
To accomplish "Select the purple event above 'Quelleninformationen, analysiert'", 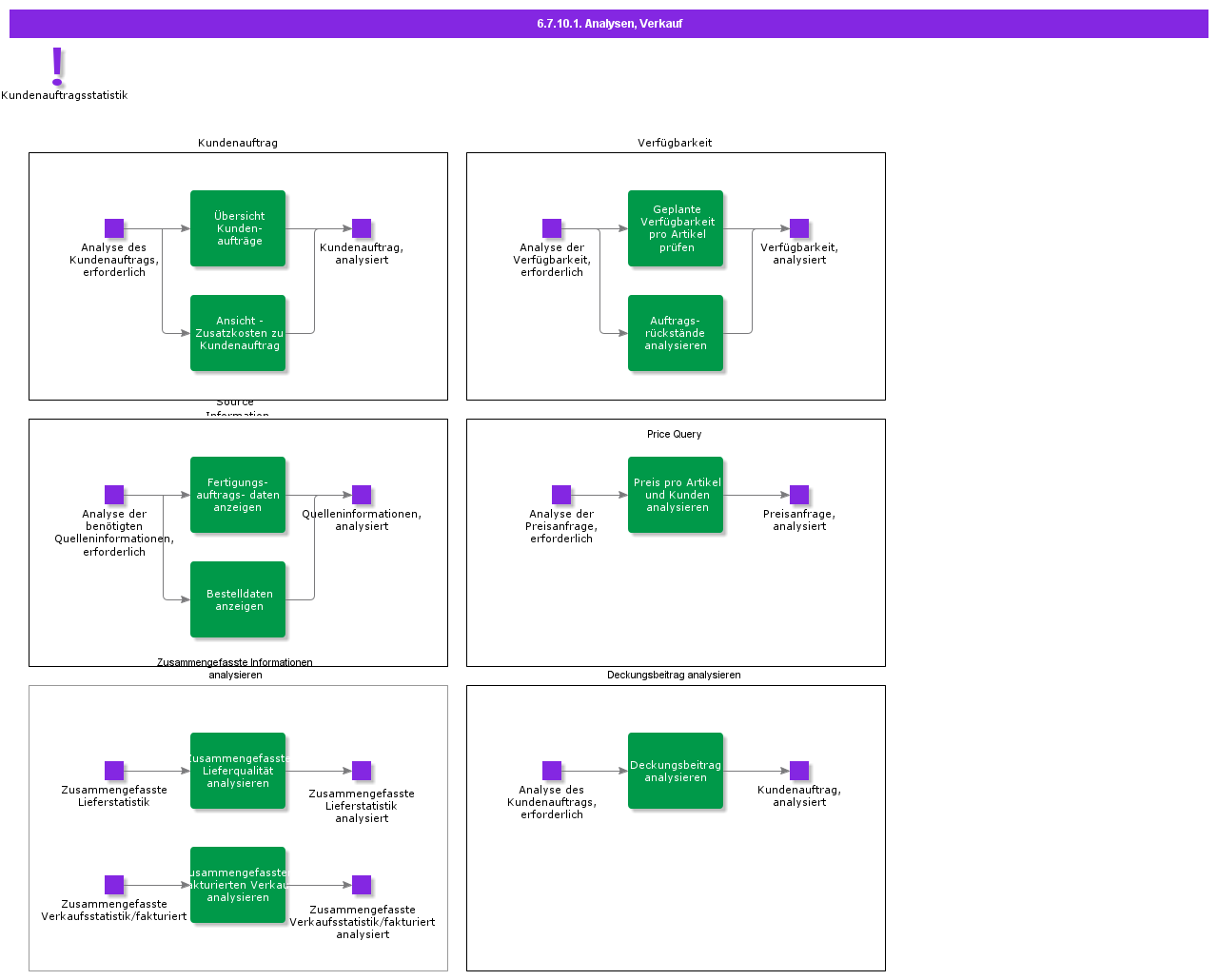I will point(362,495).
